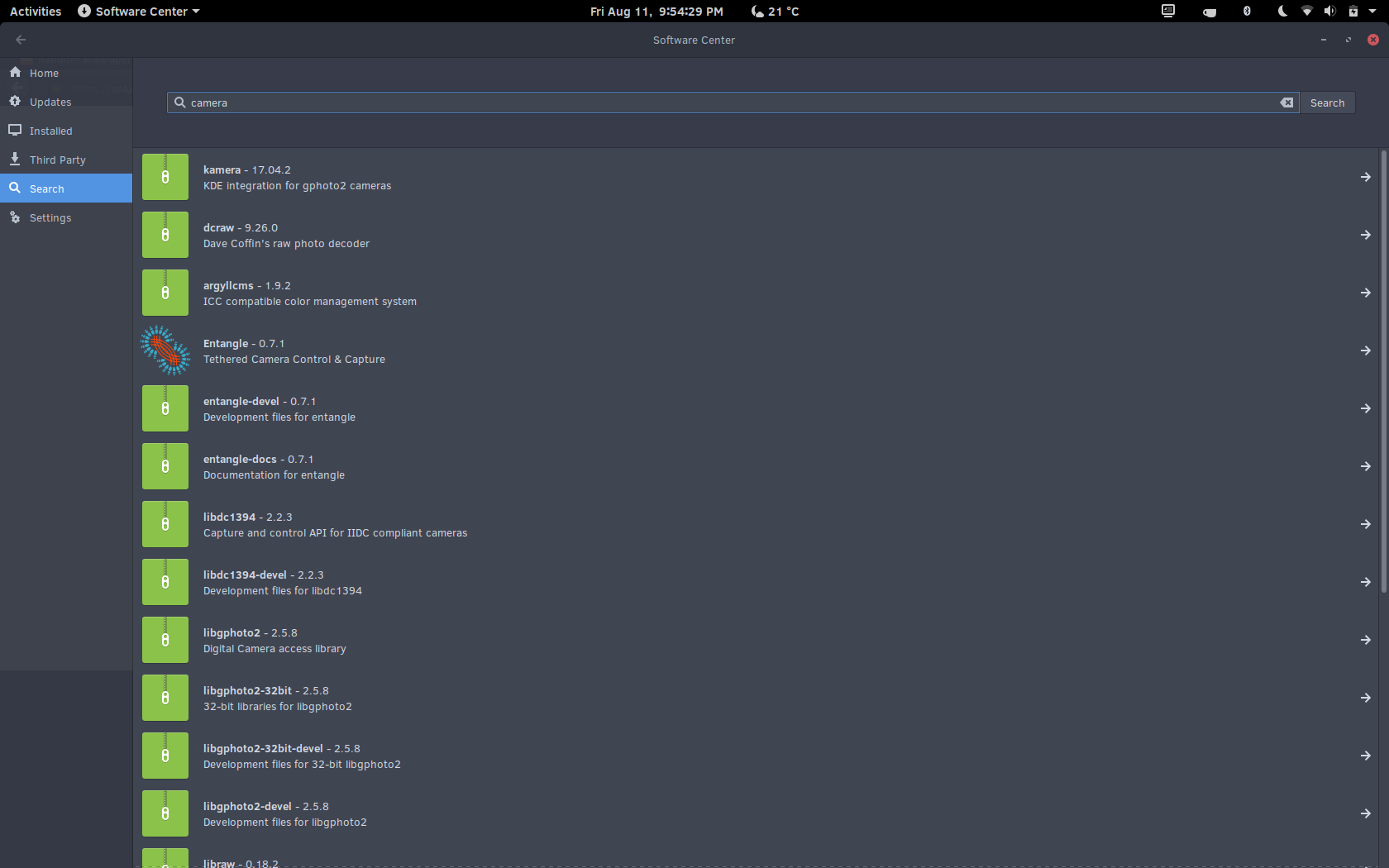Click the display icon in top bar
The width and height of the screenshot is (1389, 868).
[1168, 12]
